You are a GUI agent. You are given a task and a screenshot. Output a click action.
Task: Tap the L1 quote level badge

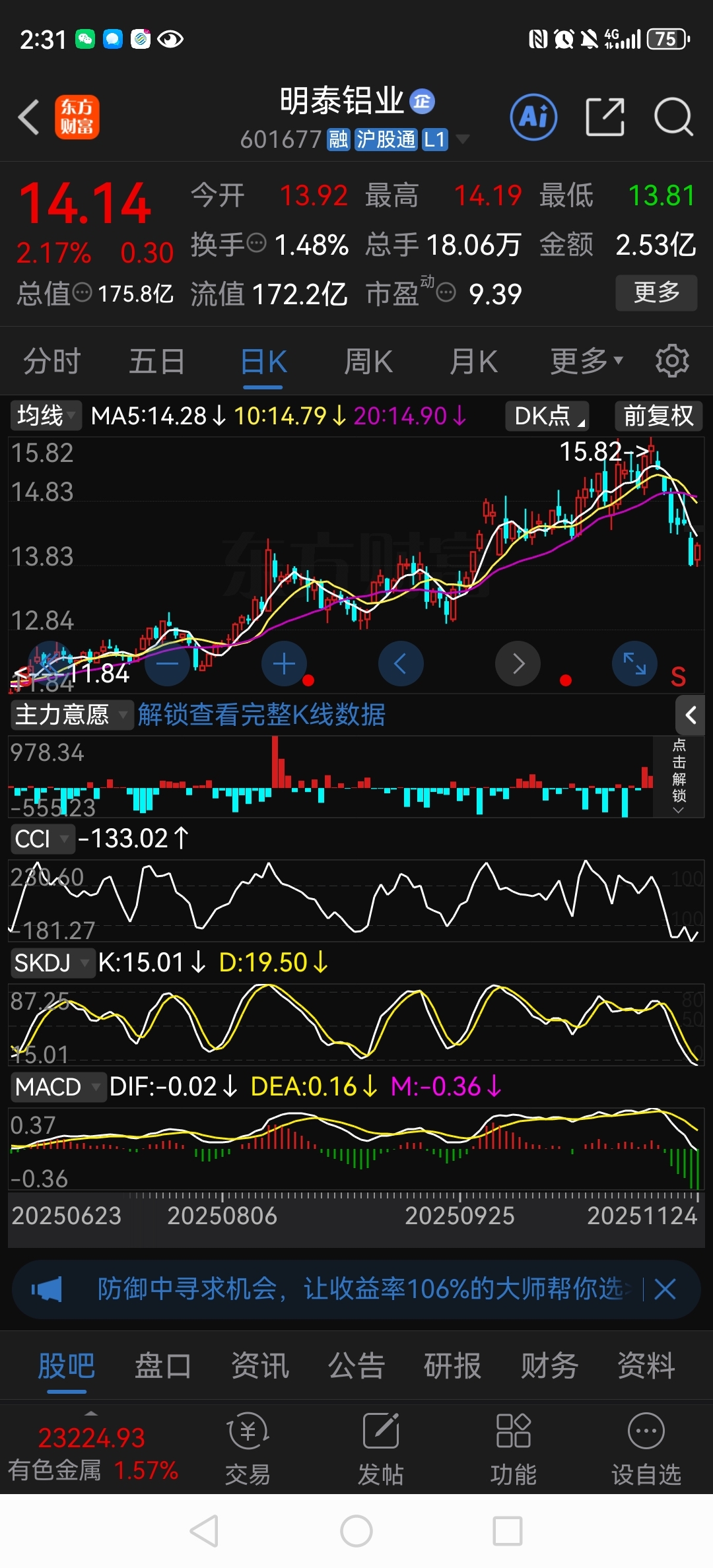pos(435,140)
